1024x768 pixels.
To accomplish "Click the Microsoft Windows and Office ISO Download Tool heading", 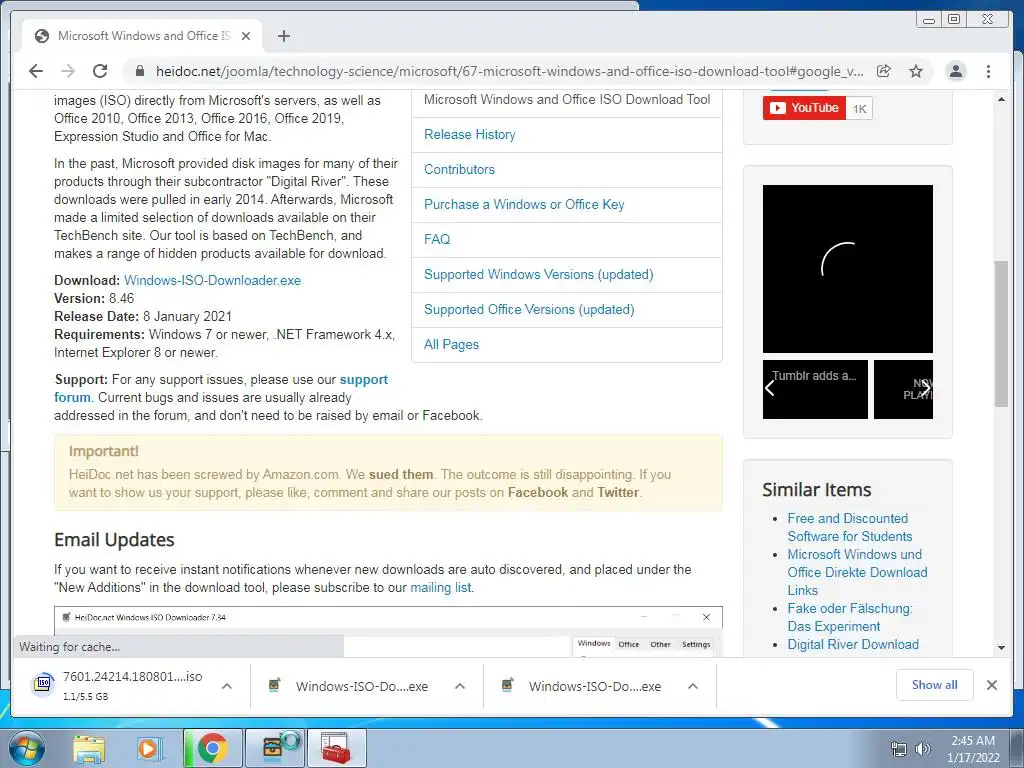I will click(x=567, y=99).
